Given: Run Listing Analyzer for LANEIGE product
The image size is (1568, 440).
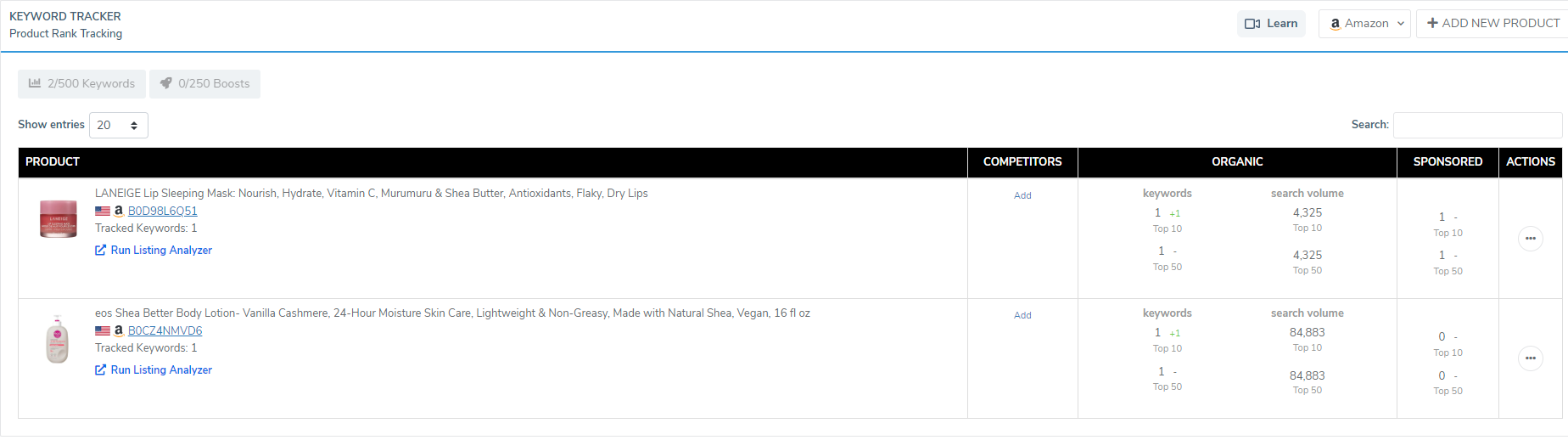Looking at the screenshot, I should [161, 250].
